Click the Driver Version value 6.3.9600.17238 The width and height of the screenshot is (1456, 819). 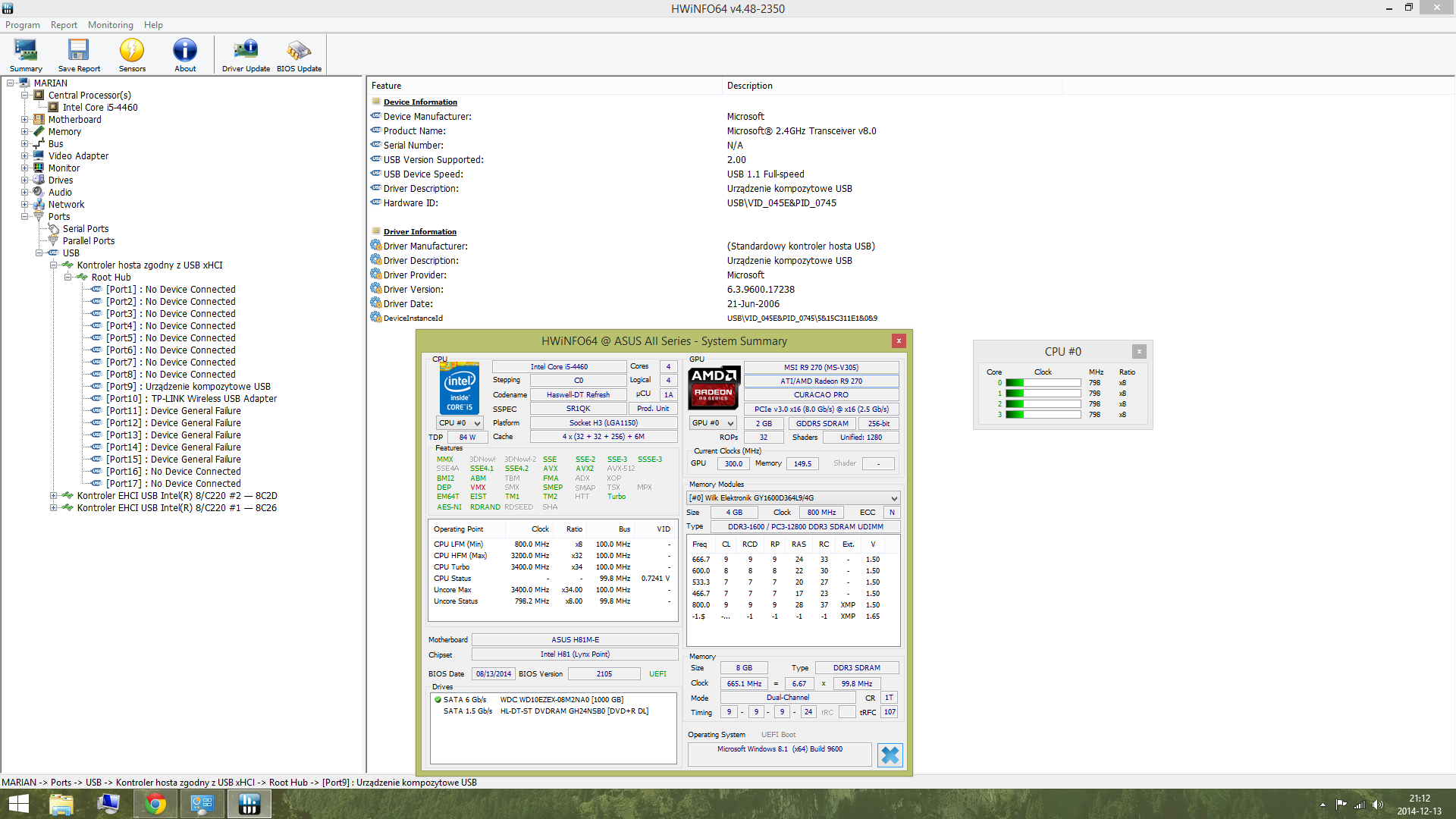point(761,290)
